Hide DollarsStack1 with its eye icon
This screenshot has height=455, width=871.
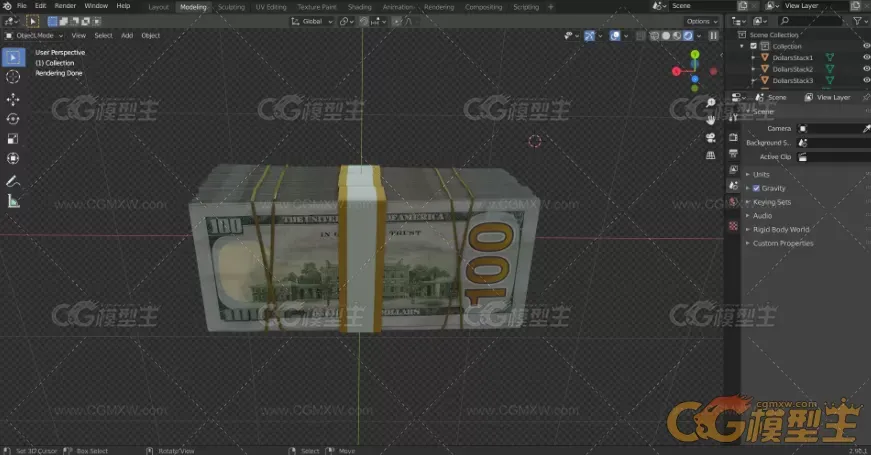[x=866, y=57]
